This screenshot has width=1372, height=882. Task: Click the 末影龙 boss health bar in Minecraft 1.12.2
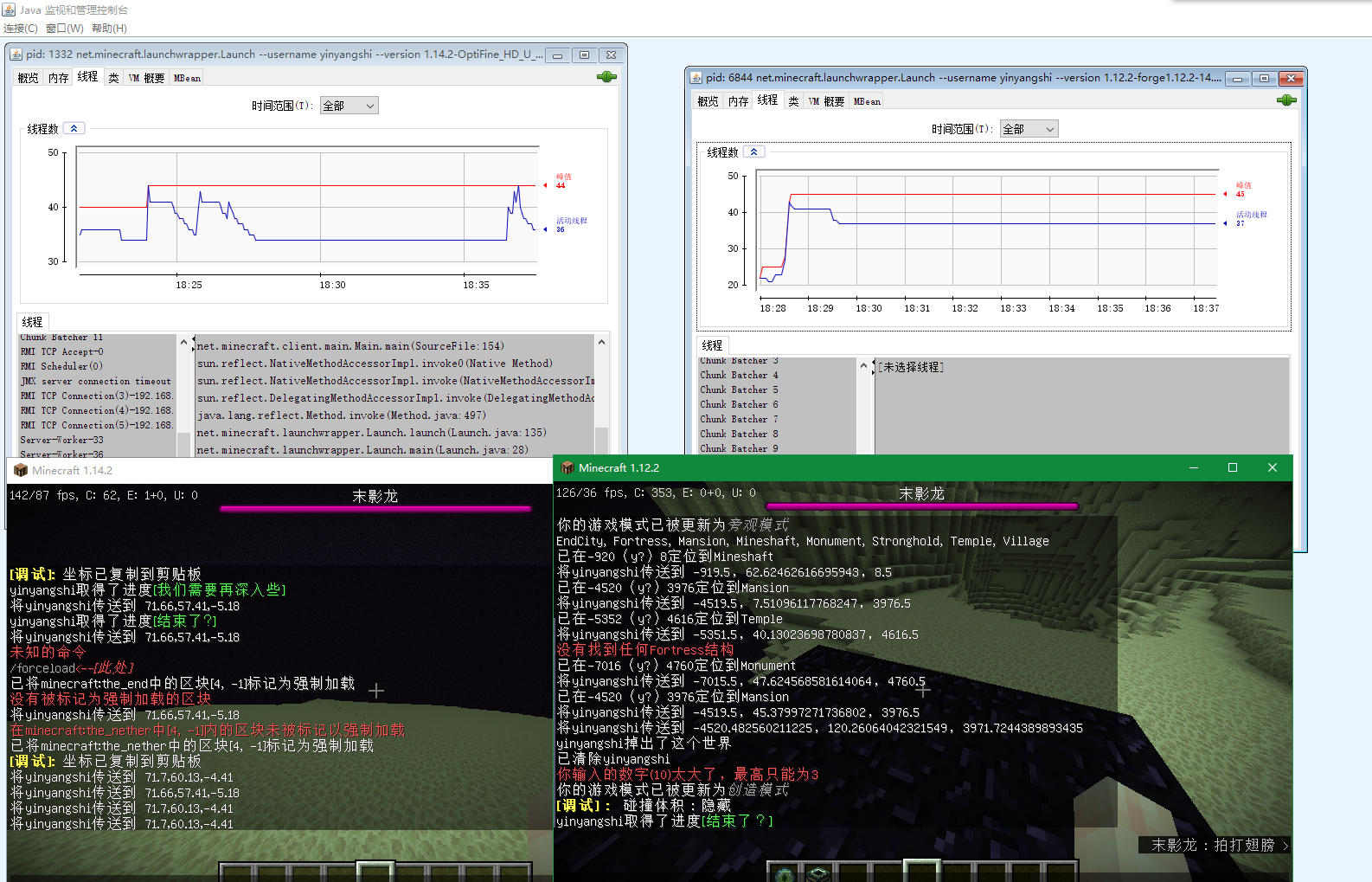coord(921,505)
